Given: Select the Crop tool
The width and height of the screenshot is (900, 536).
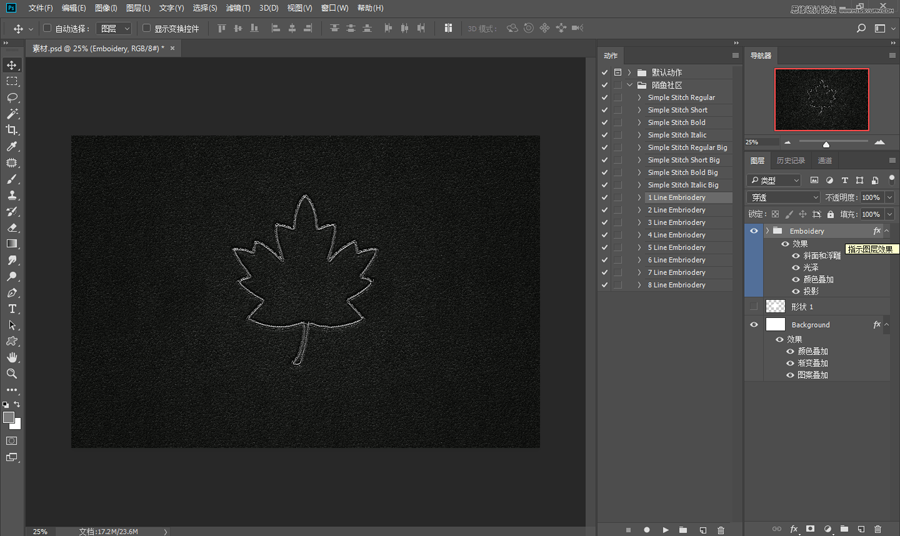Looking at the screenshot, I should (12, 130).
